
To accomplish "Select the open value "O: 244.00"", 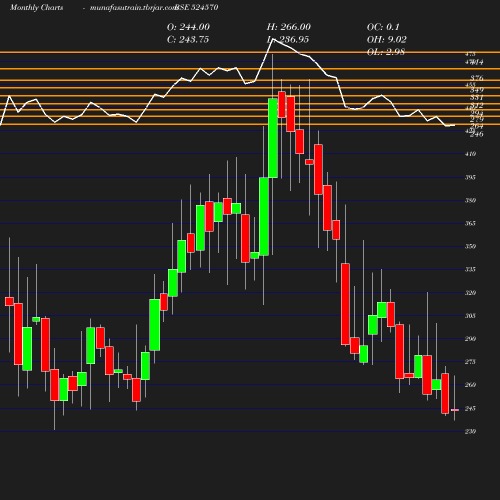I will tap(188, 27).
